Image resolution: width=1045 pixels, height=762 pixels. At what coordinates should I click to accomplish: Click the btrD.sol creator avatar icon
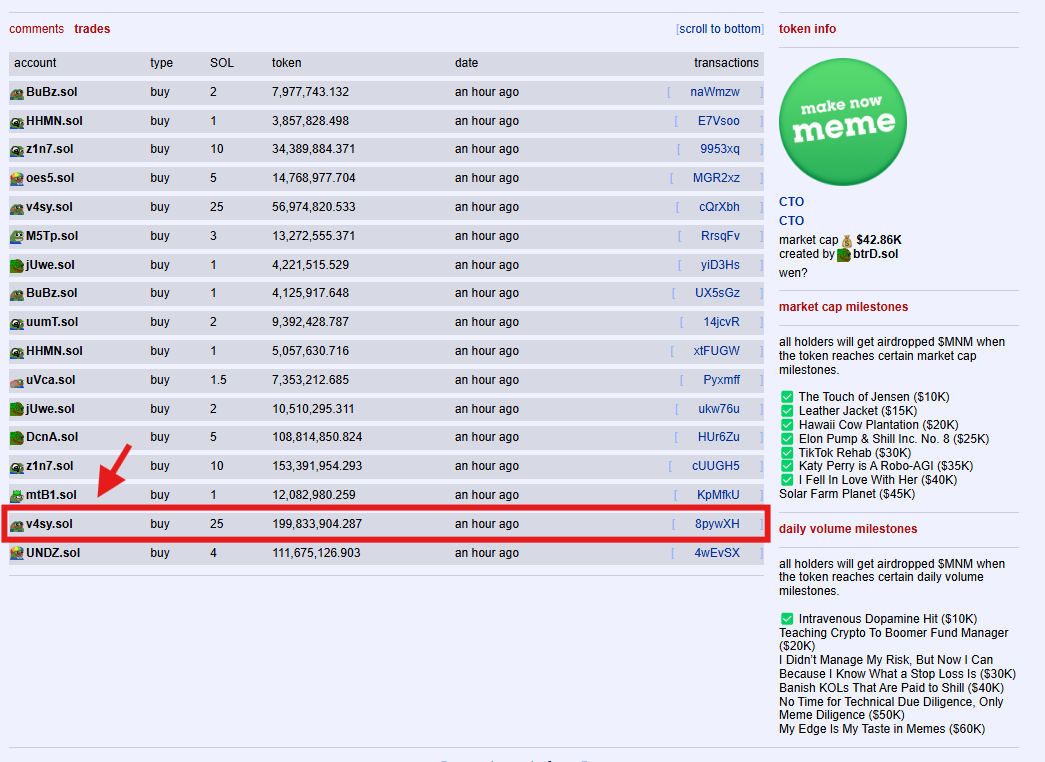(844, 255)
